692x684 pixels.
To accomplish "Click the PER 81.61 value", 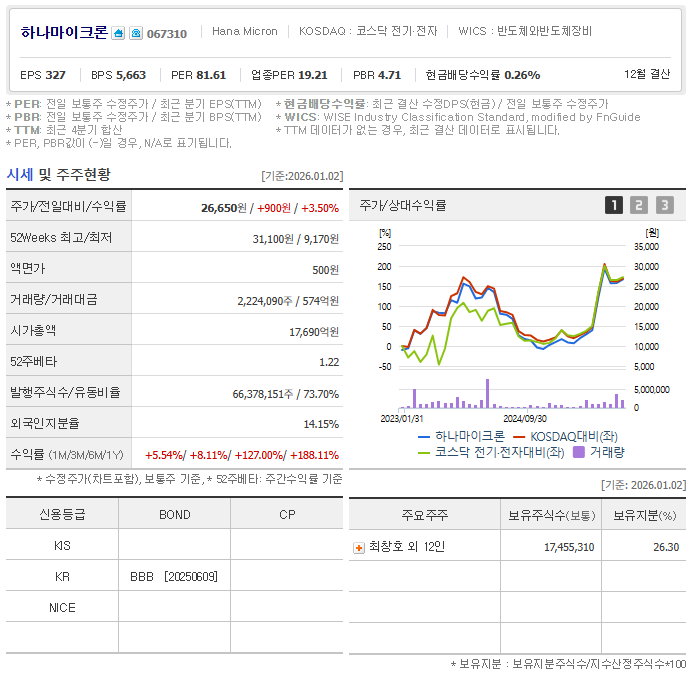I will [x=198, y=75].
